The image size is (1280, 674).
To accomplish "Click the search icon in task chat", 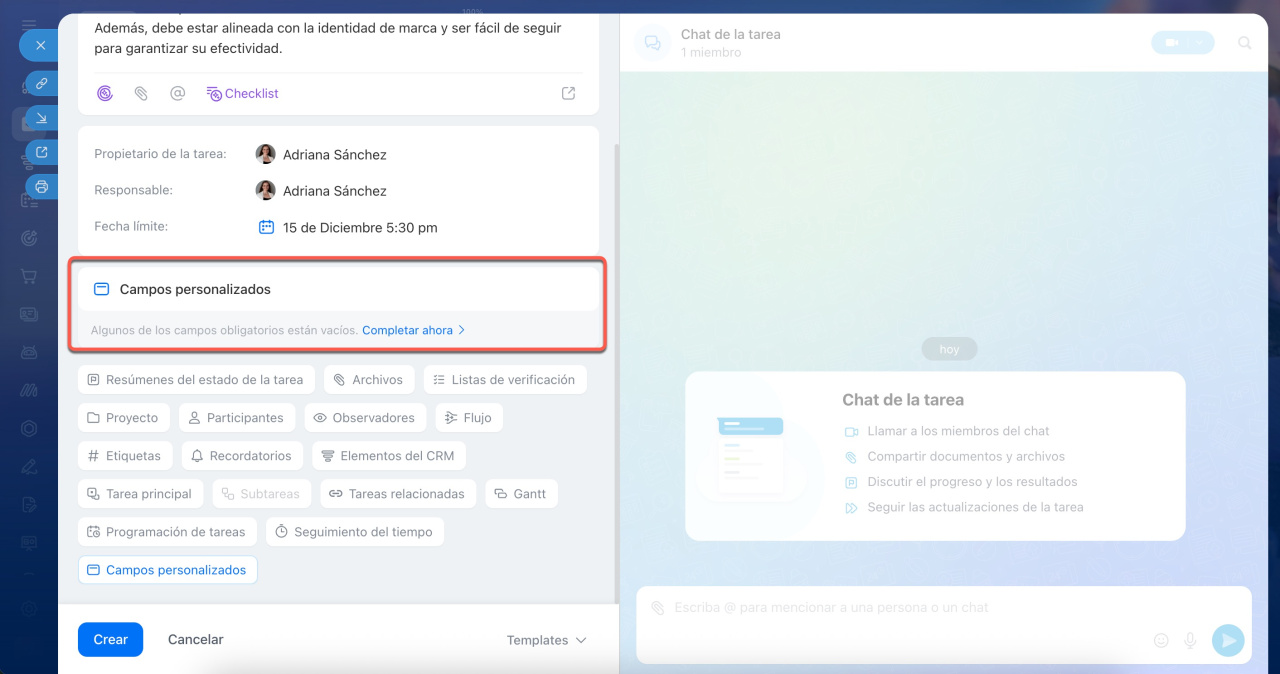I will point(1245,43).
